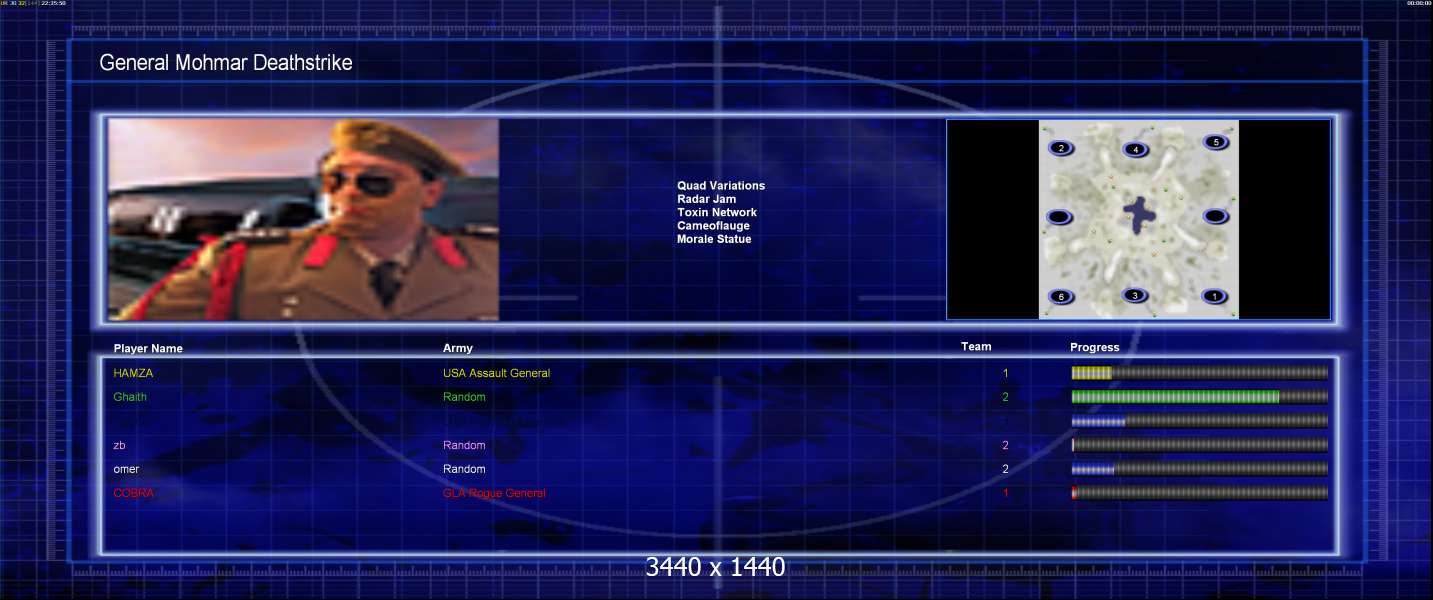This screenshot has width=1433, height=600.
Task: Click the timer readout in the top-right corner
Action: (1419, 3)
